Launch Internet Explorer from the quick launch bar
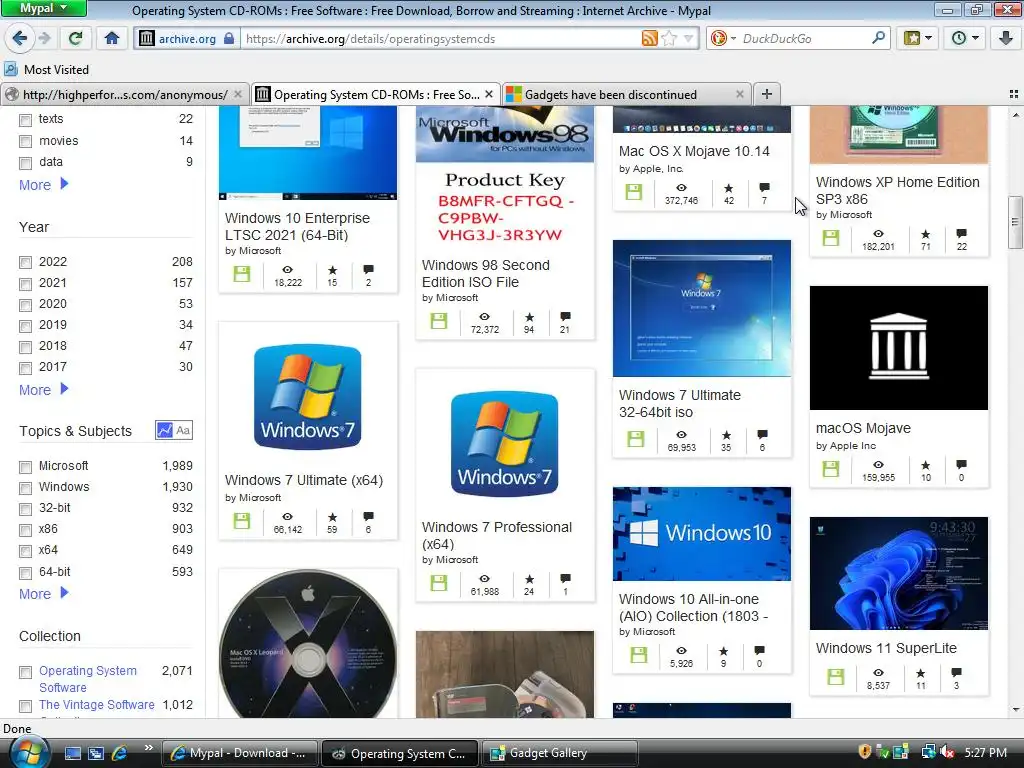Image resolution: width=1024 pixels, height=768 pixels. pyautogui.click(x=120, y=753)
